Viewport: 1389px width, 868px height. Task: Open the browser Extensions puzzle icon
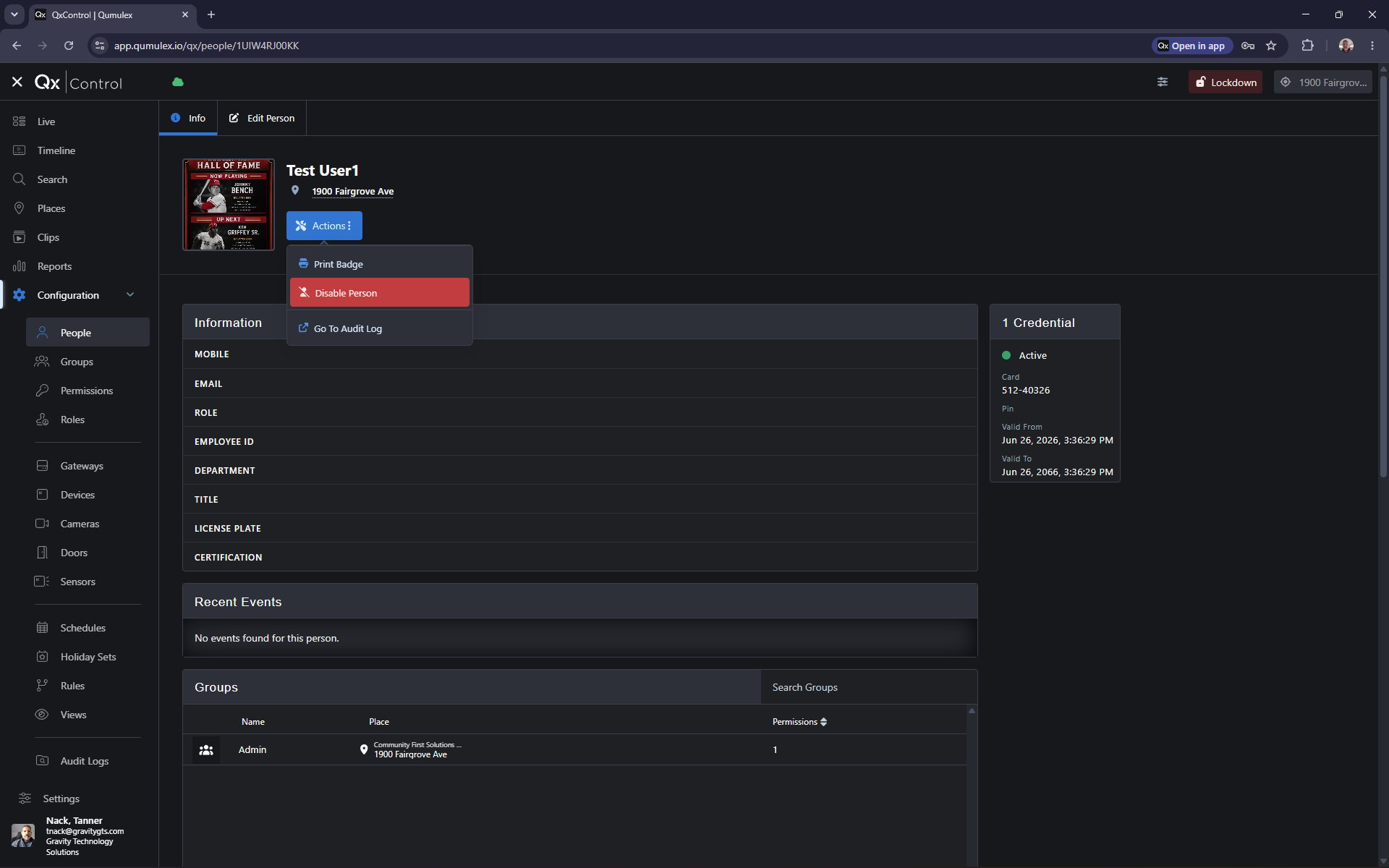[x=1307, y=46]
